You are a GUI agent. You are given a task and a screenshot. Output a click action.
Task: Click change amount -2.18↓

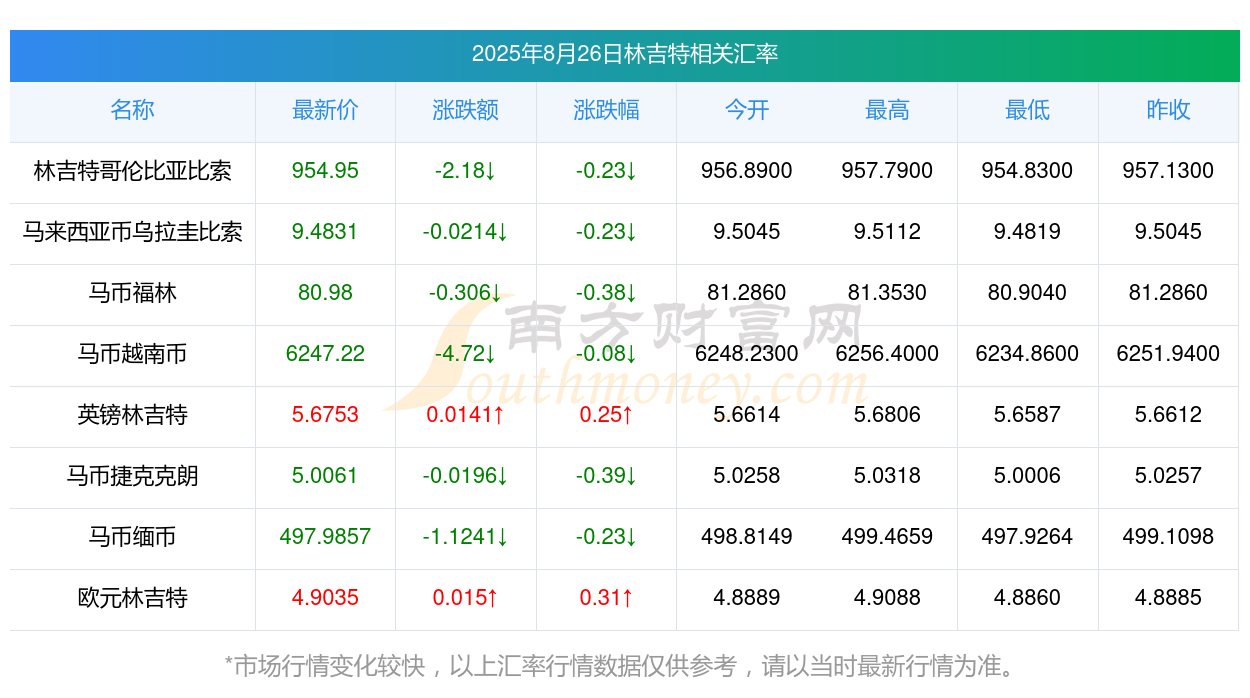[x=465, y=171]
